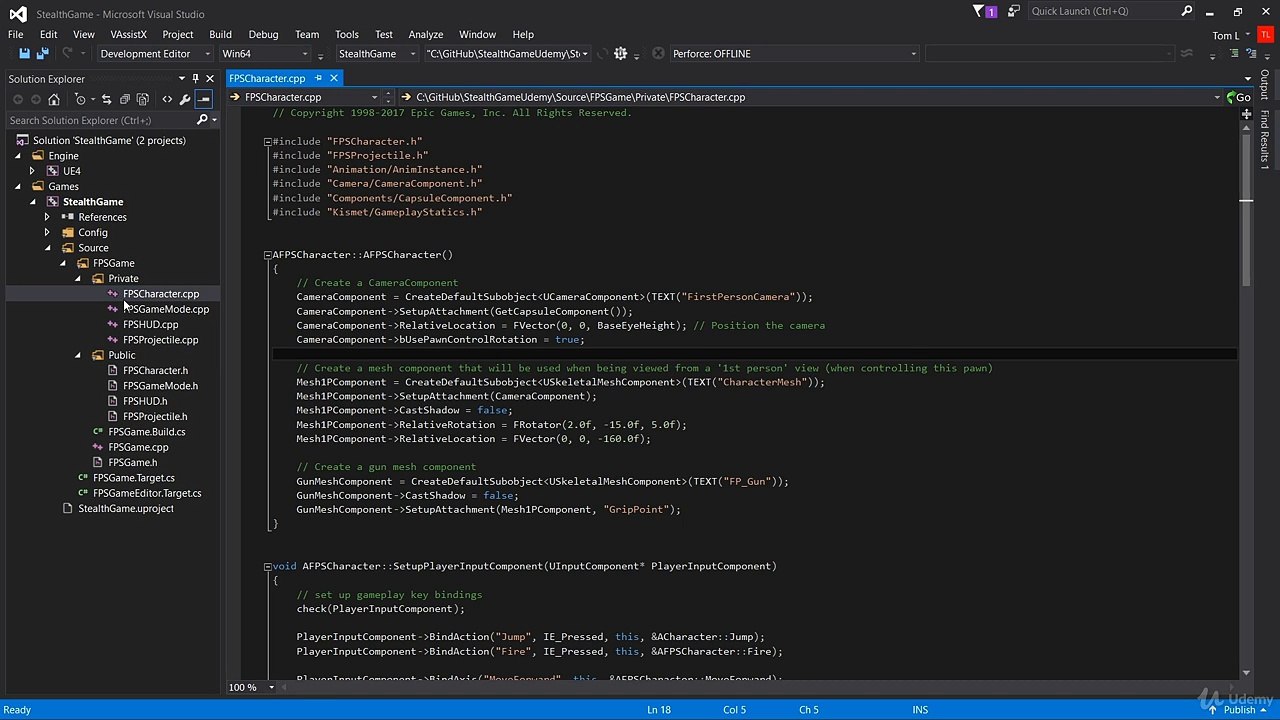Viewport: 1280px width, 720px height.
Task: Open the FPSCharacter.cpp navigation scope dropdown
Action: pyautogui.click(x=304, y=97)
